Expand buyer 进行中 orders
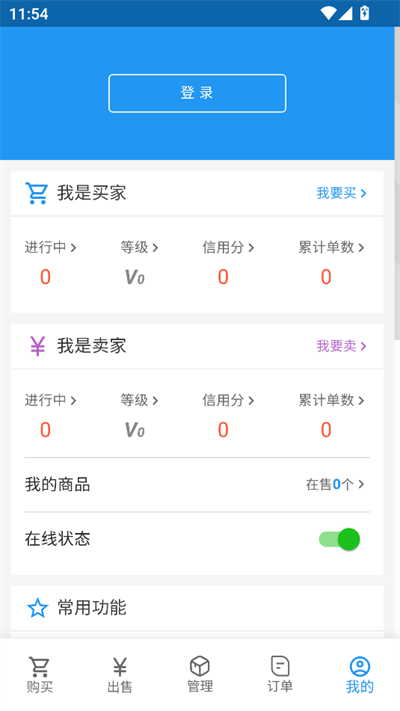Viewport: 400px width, 711px height. (50, 248)
